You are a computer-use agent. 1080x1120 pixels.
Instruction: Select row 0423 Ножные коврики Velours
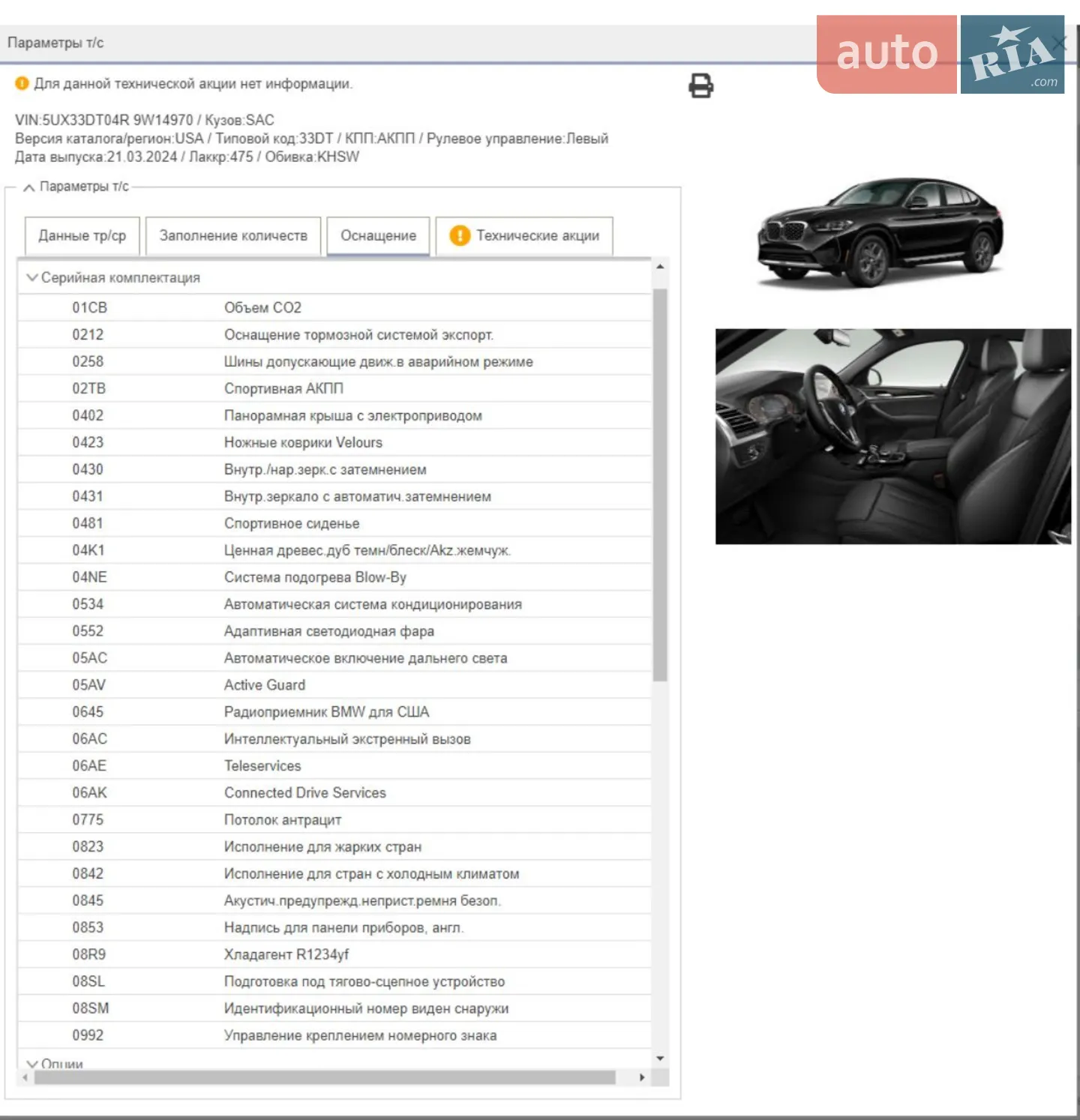click(x=334, y=442)
